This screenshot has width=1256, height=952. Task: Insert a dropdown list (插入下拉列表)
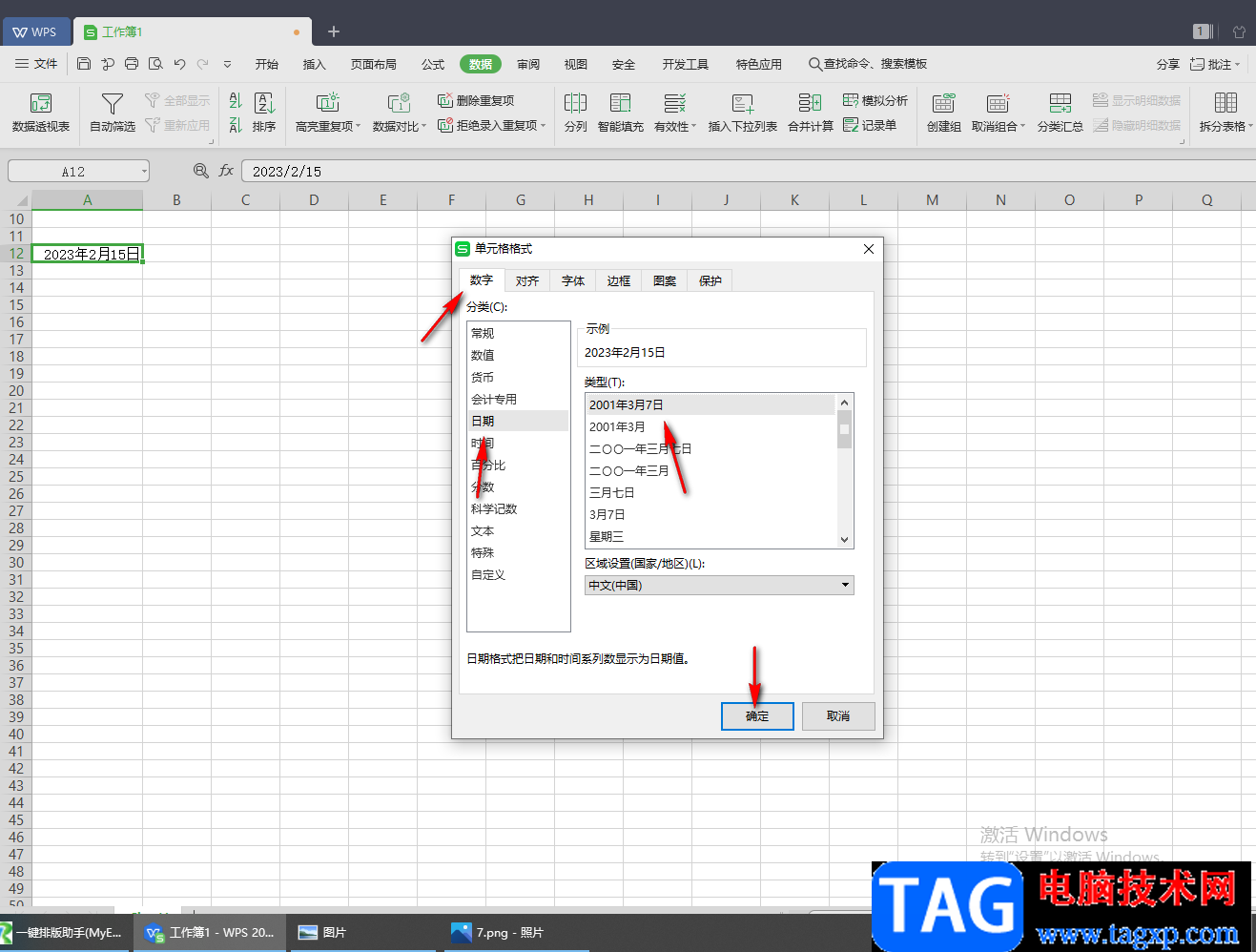743,113
